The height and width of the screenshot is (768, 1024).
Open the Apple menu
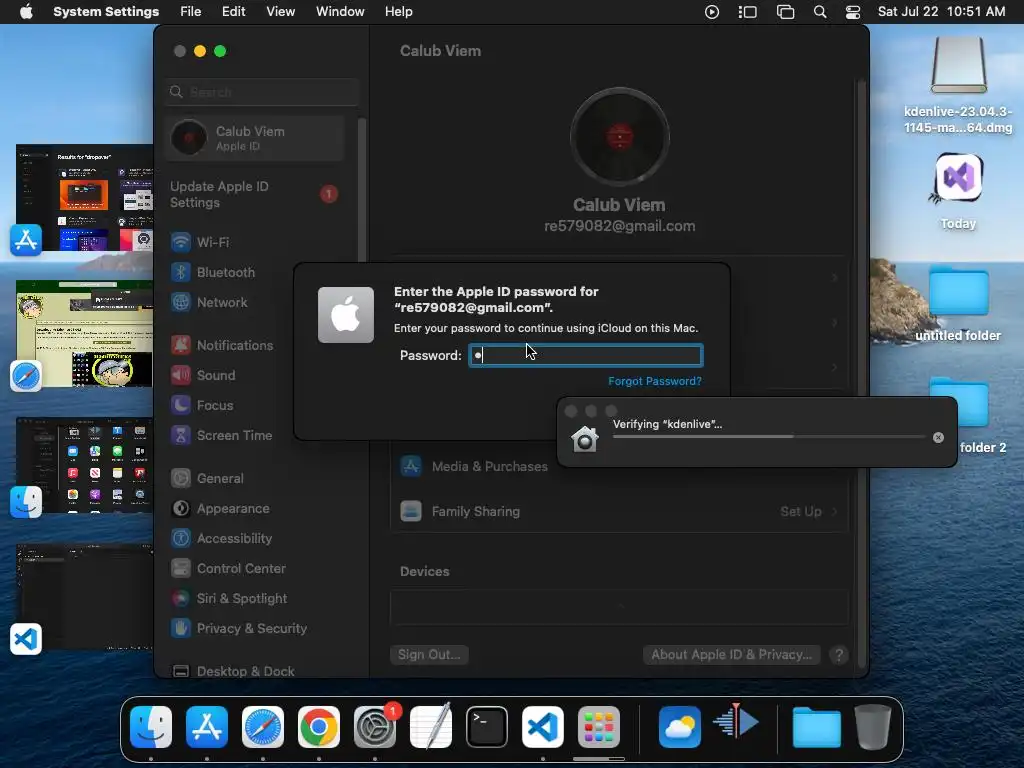pyautogui.click(x=26, y=12)
